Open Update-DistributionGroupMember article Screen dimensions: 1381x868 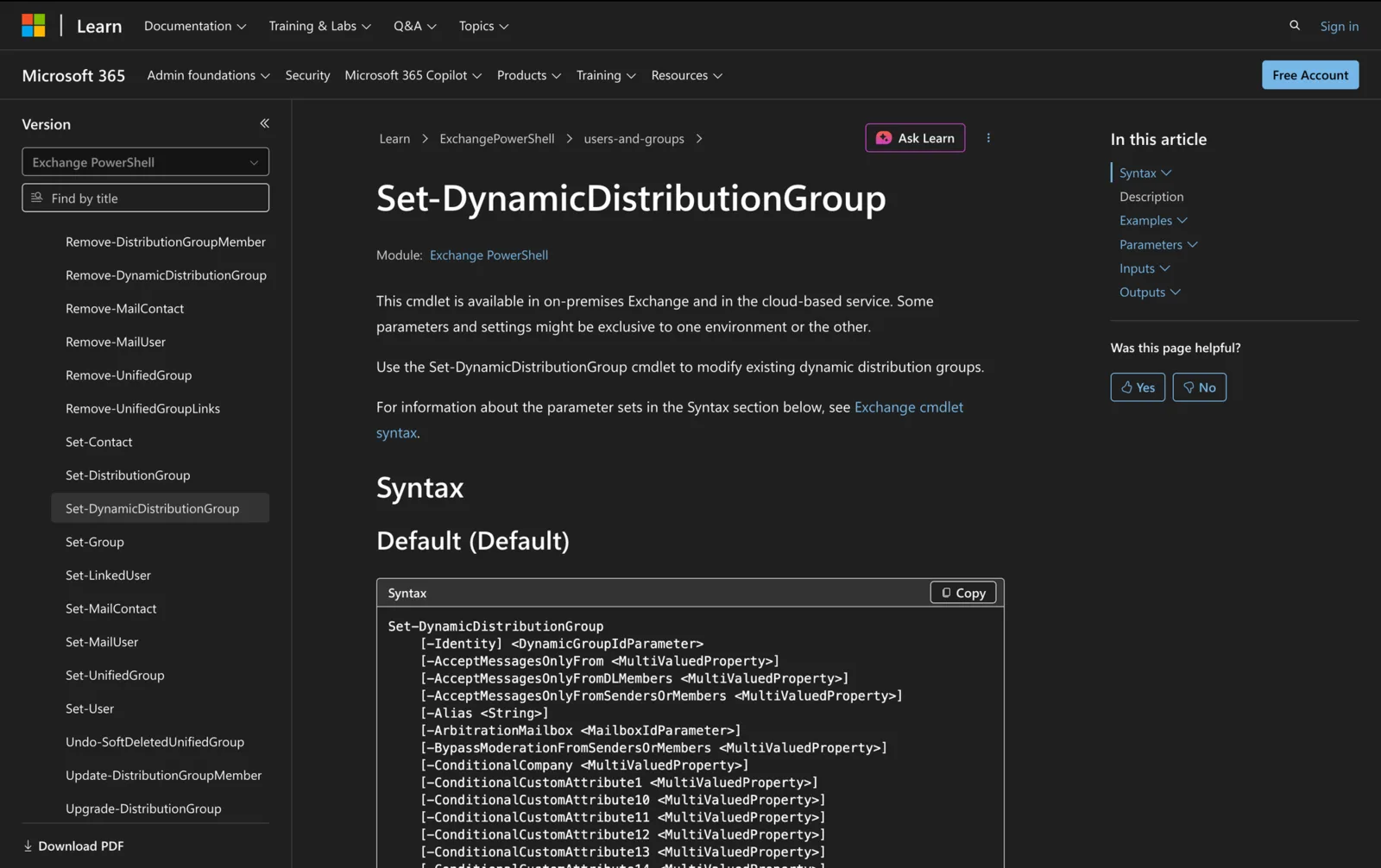(x=163, y=776)
